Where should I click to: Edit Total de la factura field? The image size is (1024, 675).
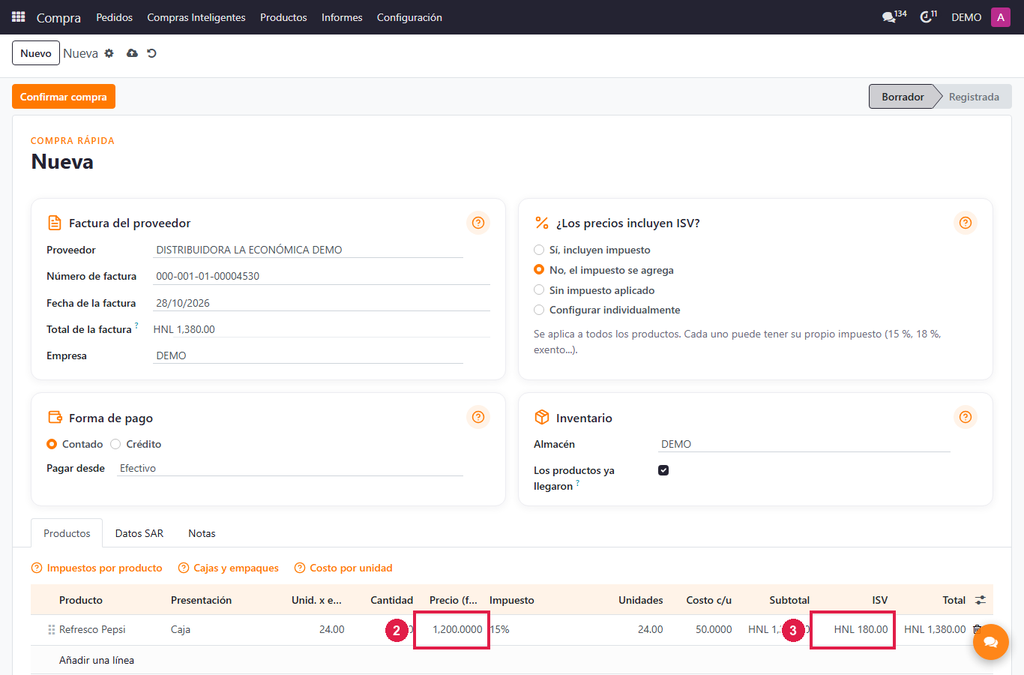point(321,329)
